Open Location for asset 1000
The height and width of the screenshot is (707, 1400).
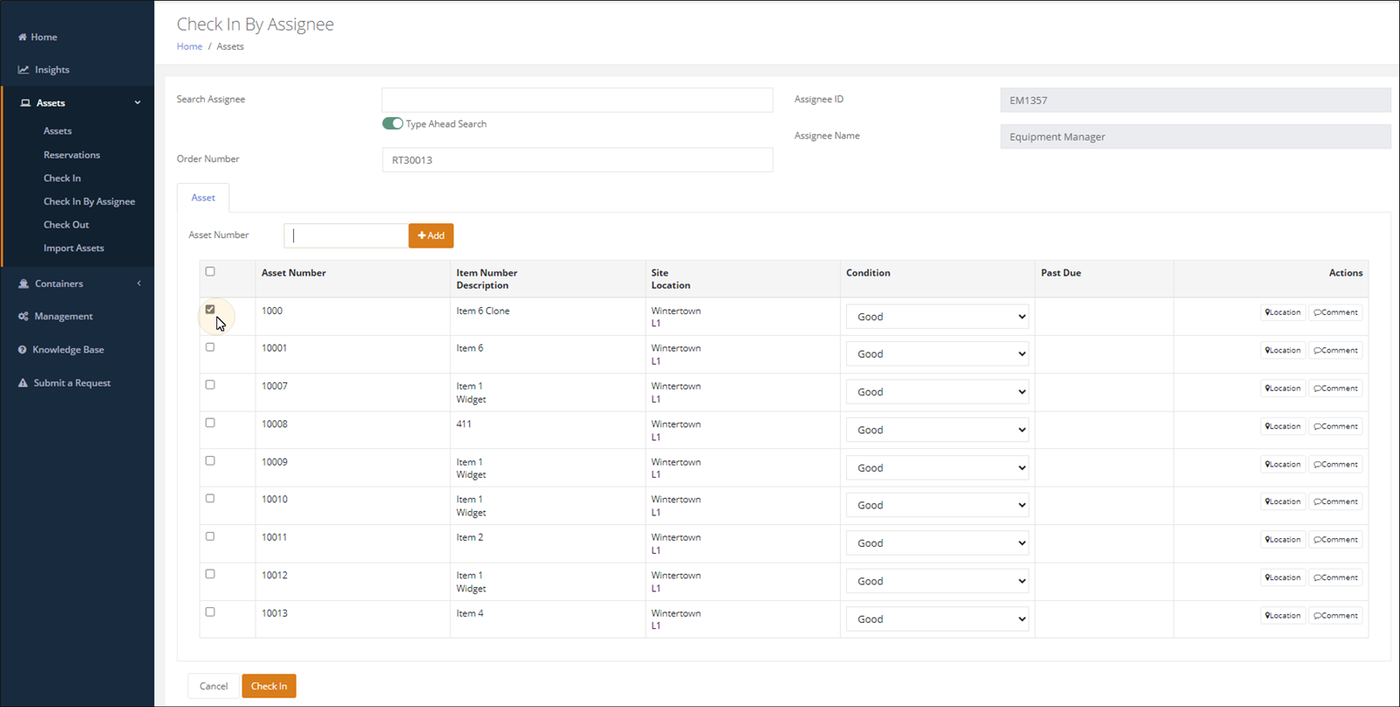click(1282, 313)
